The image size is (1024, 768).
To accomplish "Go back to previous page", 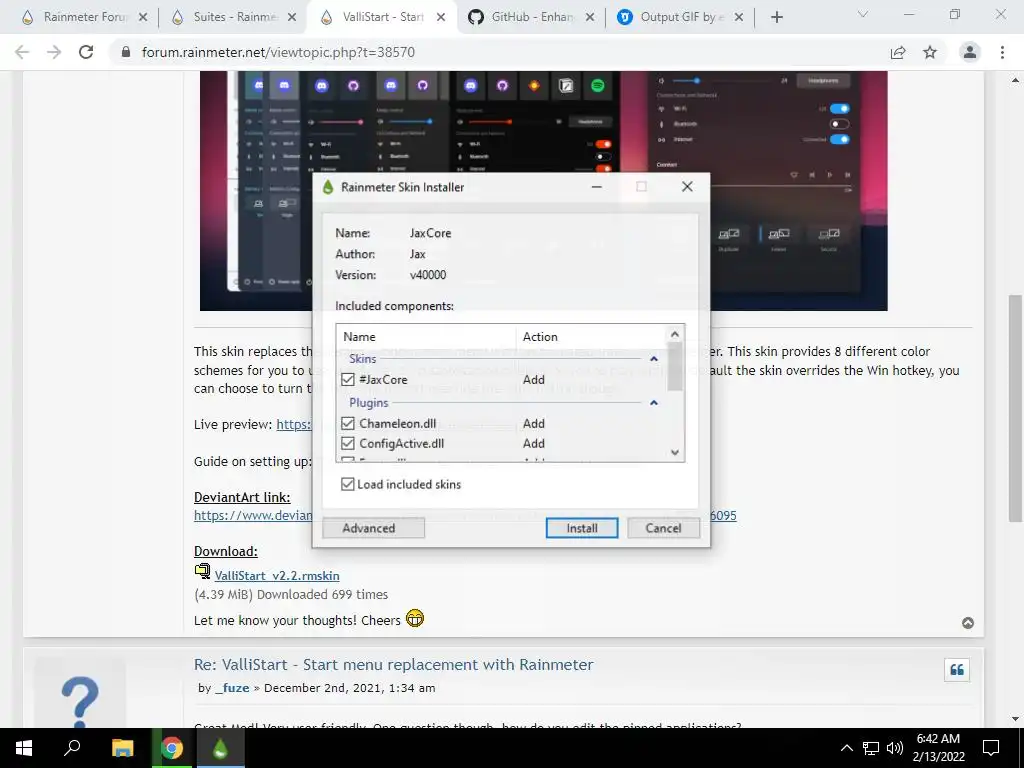I will click(22, 52).
